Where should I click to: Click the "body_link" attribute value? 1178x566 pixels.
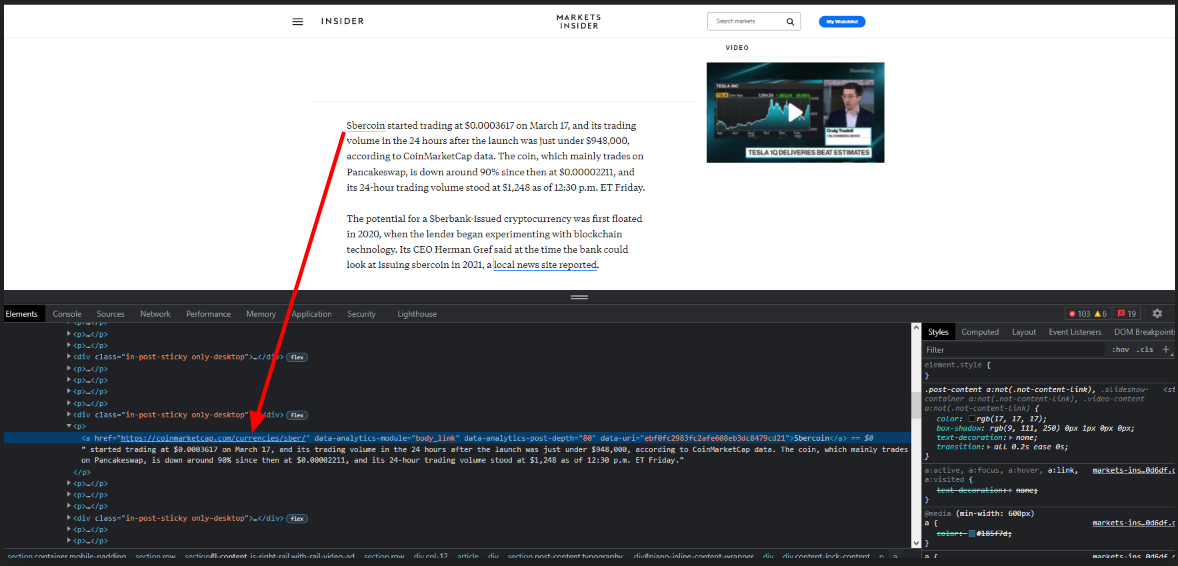(435, 437)
